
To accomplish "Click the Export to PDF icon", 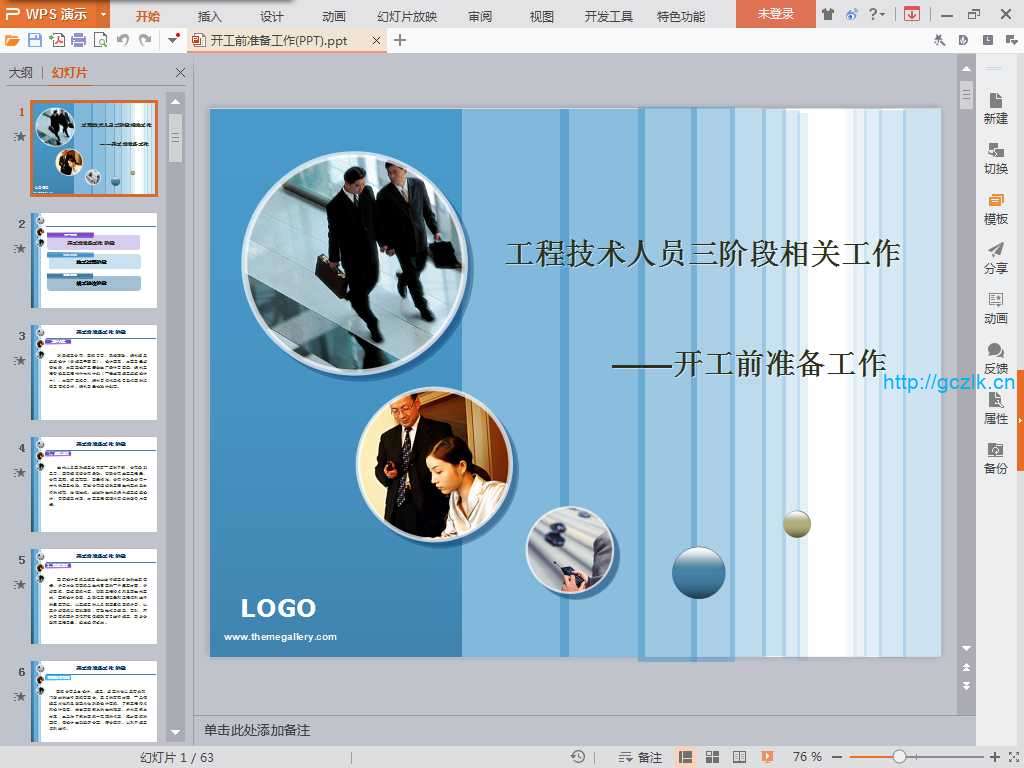I will pos(57,40).
